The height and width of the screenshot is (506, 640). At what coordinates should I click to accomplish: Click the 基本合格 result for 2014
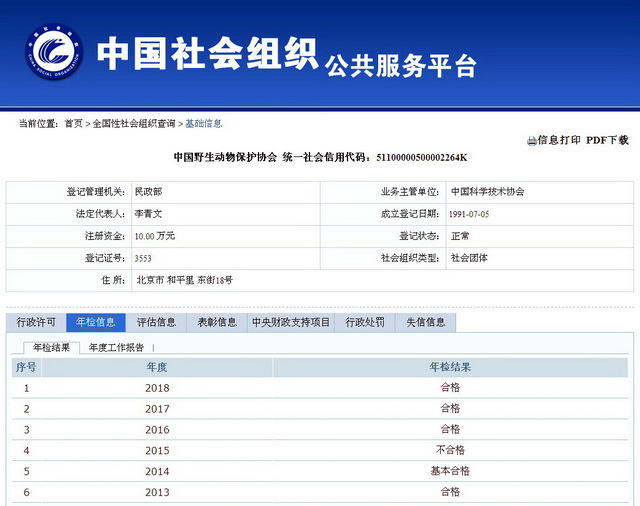coord(450,471)
